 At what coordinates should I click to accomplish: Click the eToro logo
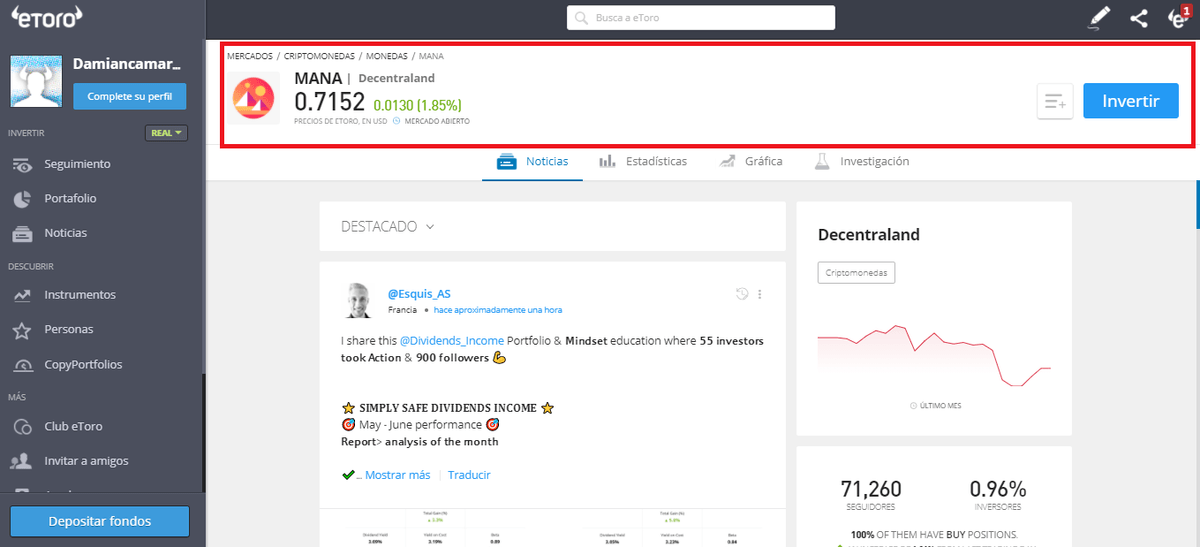[x=47, y=16]
